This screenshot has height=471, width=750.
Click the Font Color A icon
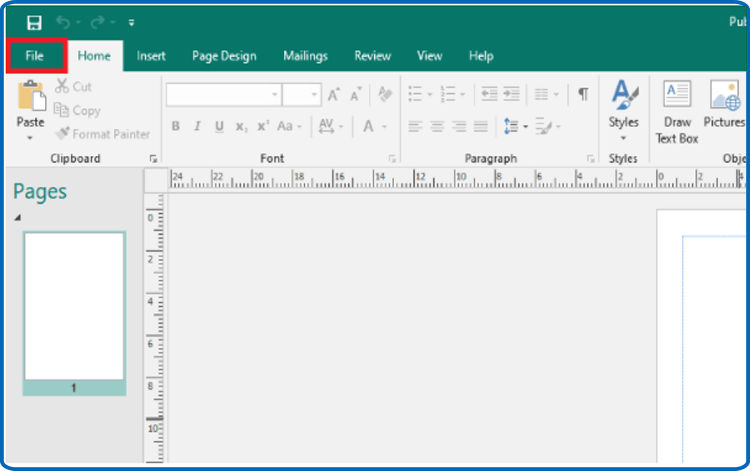(368, 126)
